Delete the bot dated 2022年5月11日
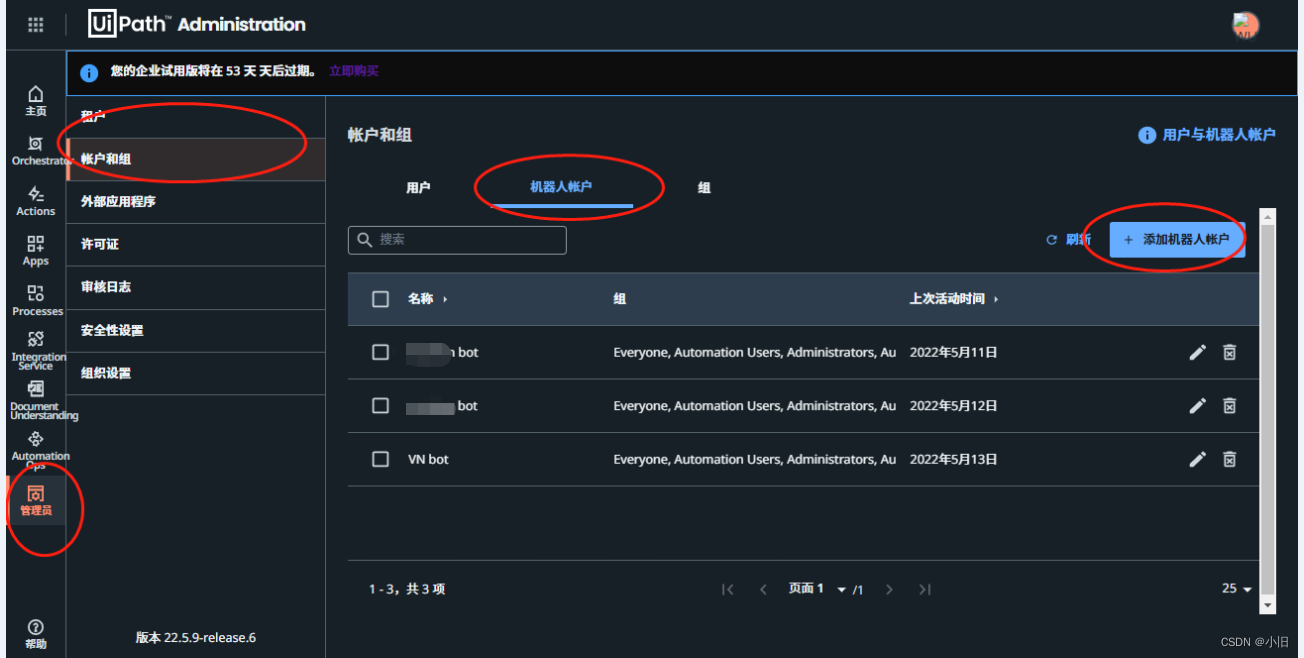The height and width of the screenshot is (658, 1304). coord(1230,352)
